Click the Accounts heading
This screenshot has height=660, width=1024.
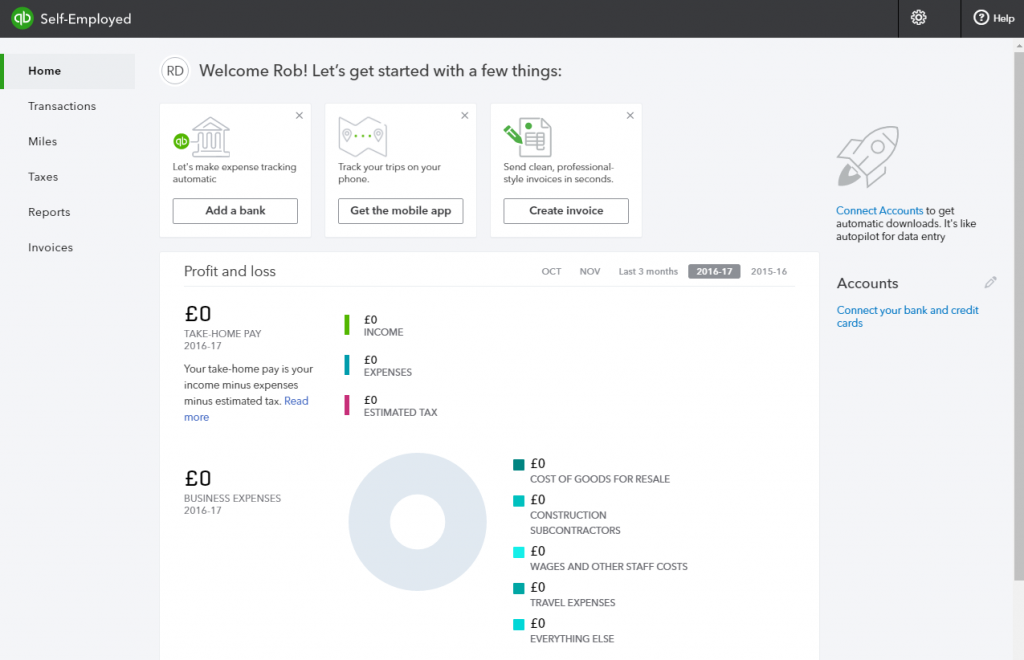point(867,283)
